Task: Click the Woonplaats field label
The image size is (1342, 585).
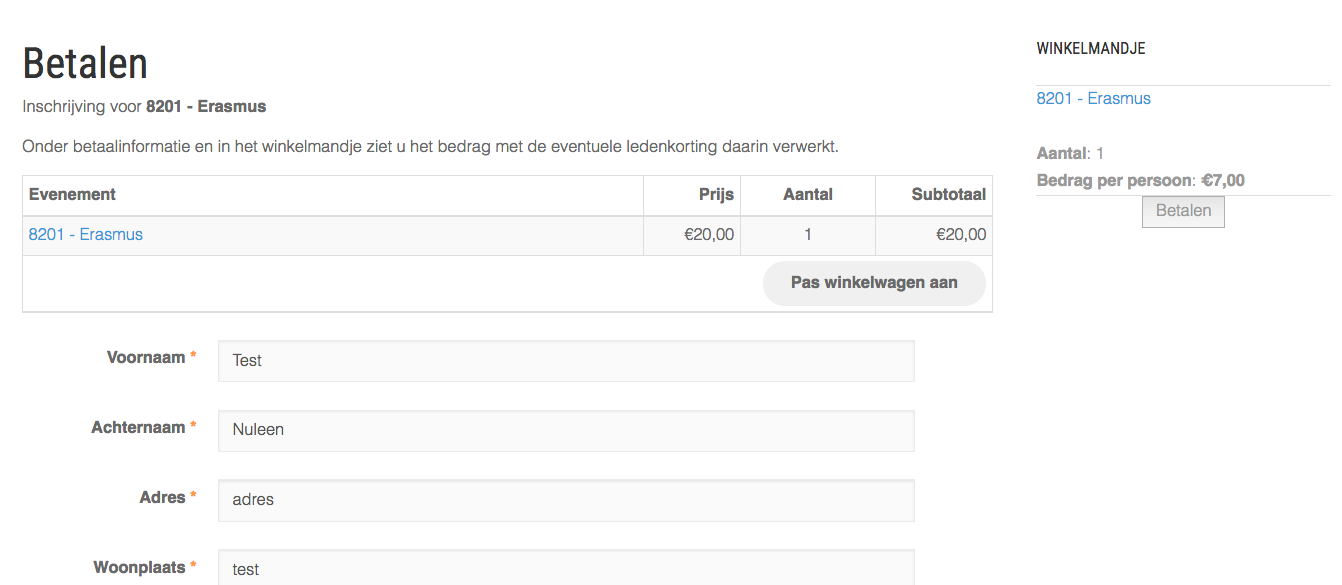Action: (139, 567)
